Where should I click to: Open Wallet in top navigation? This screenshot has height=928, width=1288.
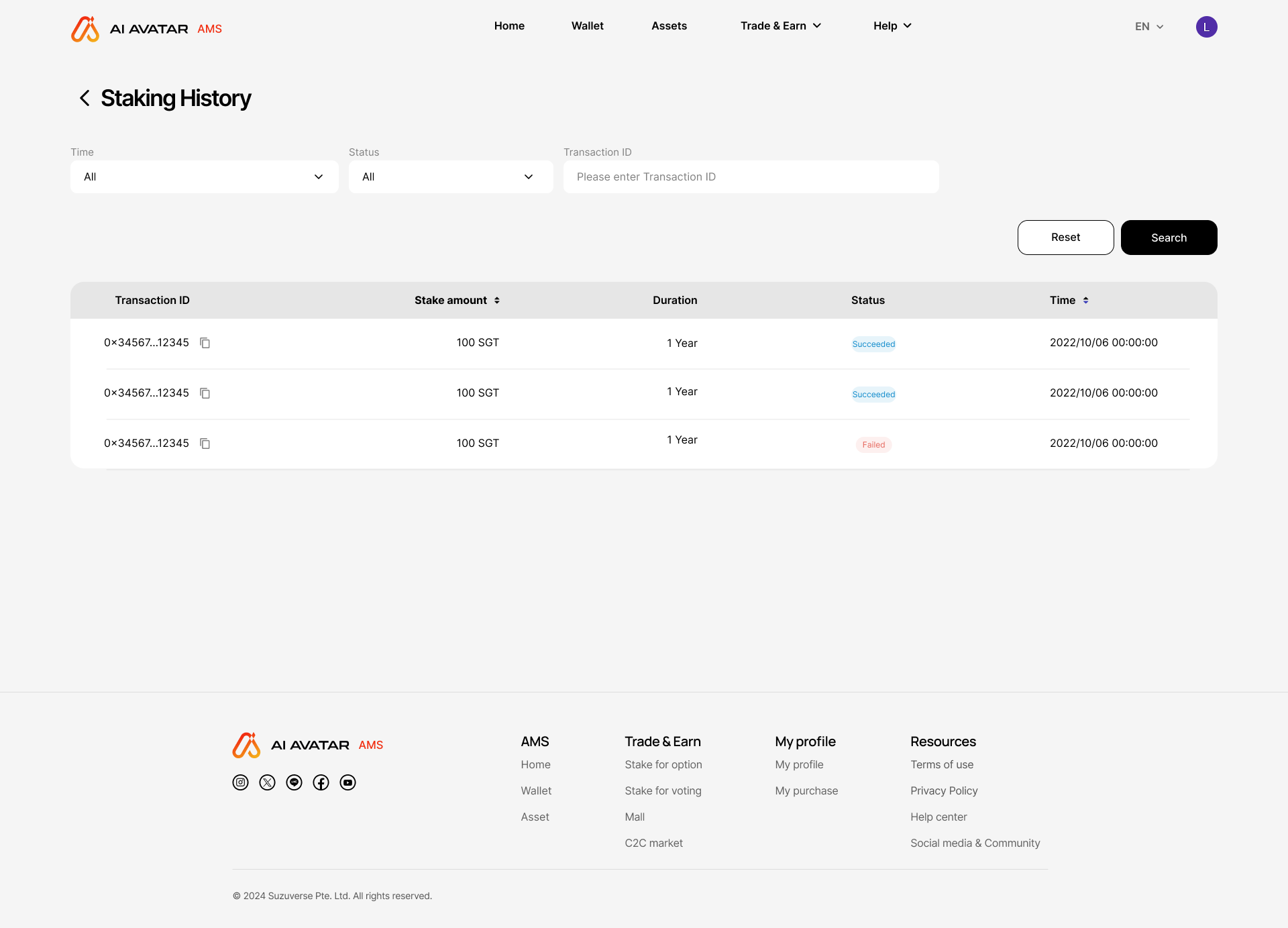click(588, 25)
